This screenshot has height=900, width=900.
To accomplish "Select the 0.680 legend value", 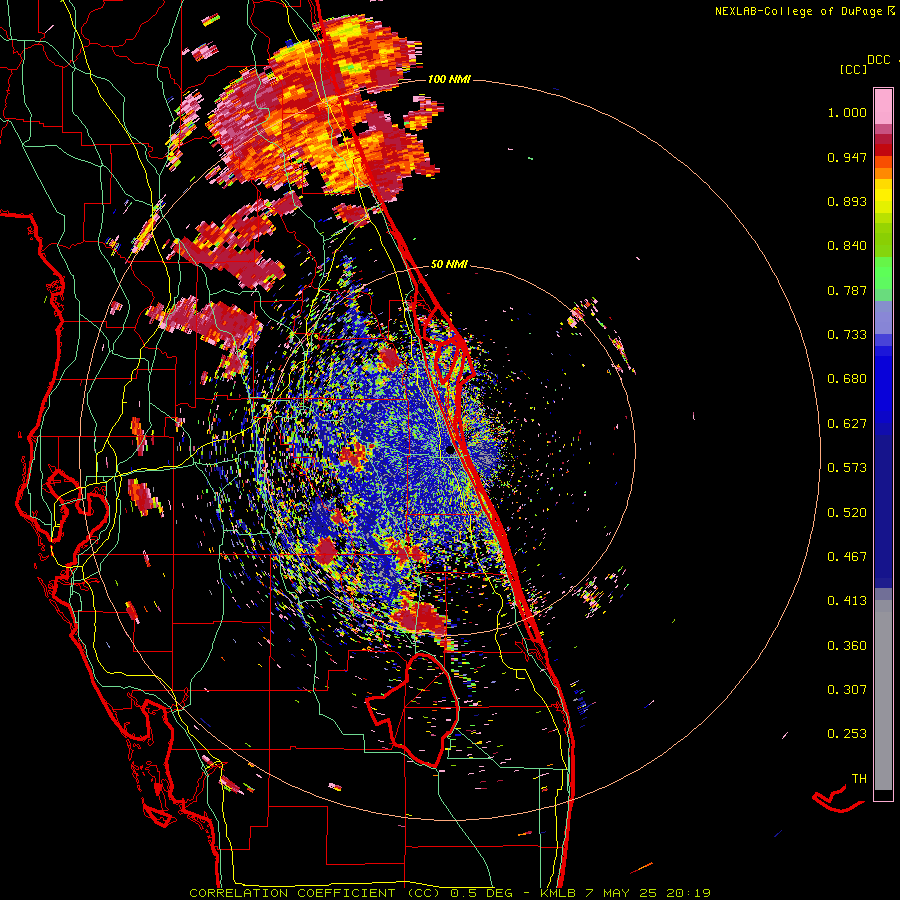I will (847, 379).
